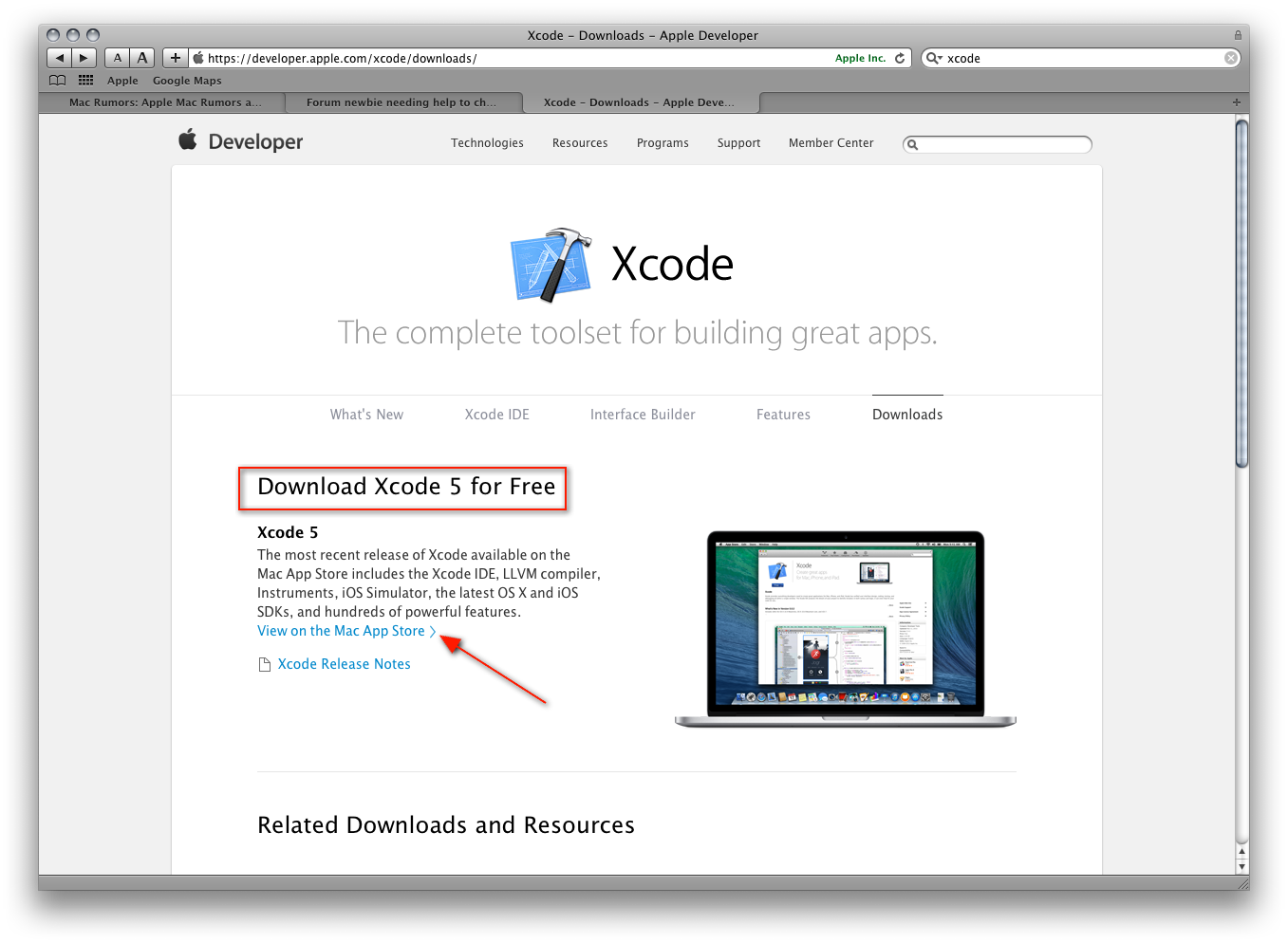Open the Xcode Release Notes link
The width and height of the screenshot is (1288, 943).
coord(344,664)
